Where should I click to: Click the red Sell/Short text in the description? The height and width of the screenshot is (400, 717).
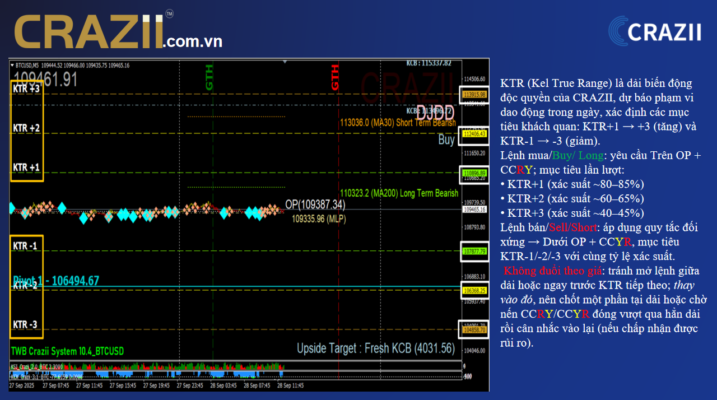pos(573,227)
